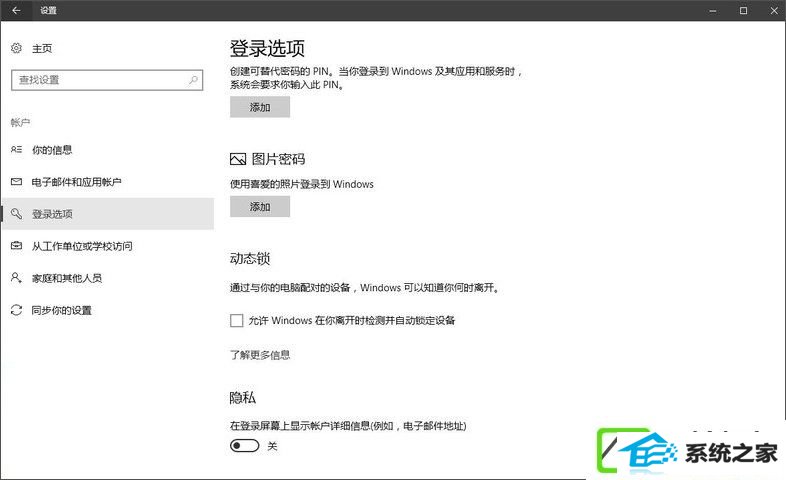Open 同步你的设置 page
Viewport: 786px width, 480px height.
pyautogui.click(x=107, y=310)
